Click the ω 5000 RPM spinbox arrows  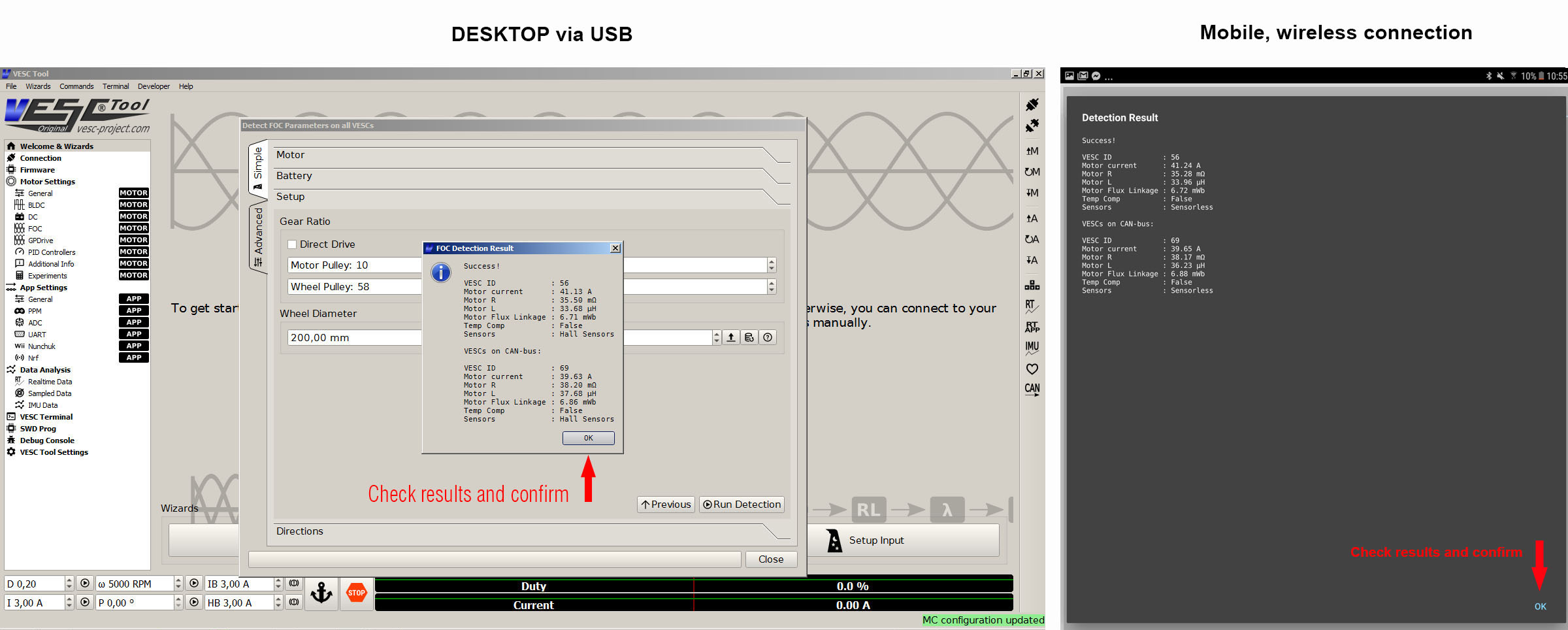(x=178, y=584)
